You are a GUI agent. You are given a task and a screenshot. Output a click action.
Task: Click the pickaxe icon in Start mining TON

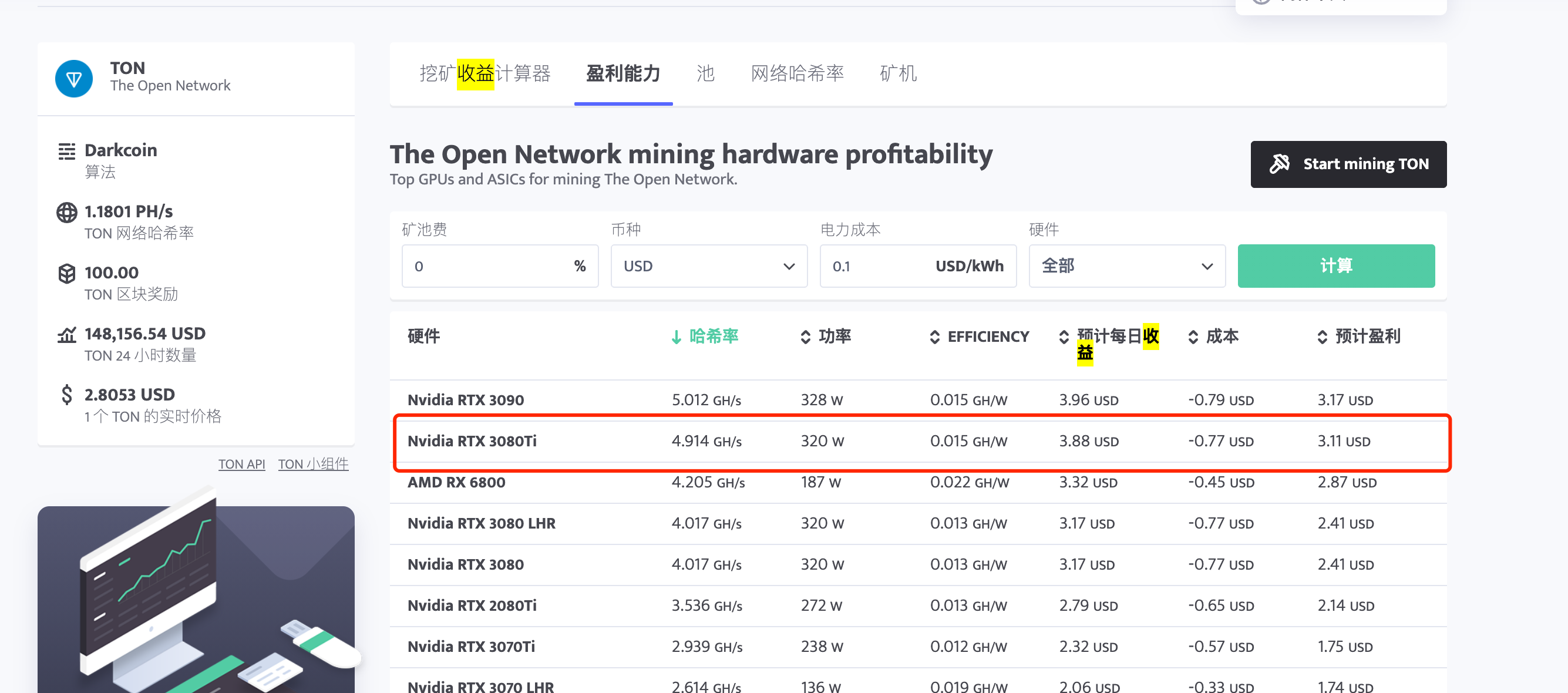(1279, 164)
